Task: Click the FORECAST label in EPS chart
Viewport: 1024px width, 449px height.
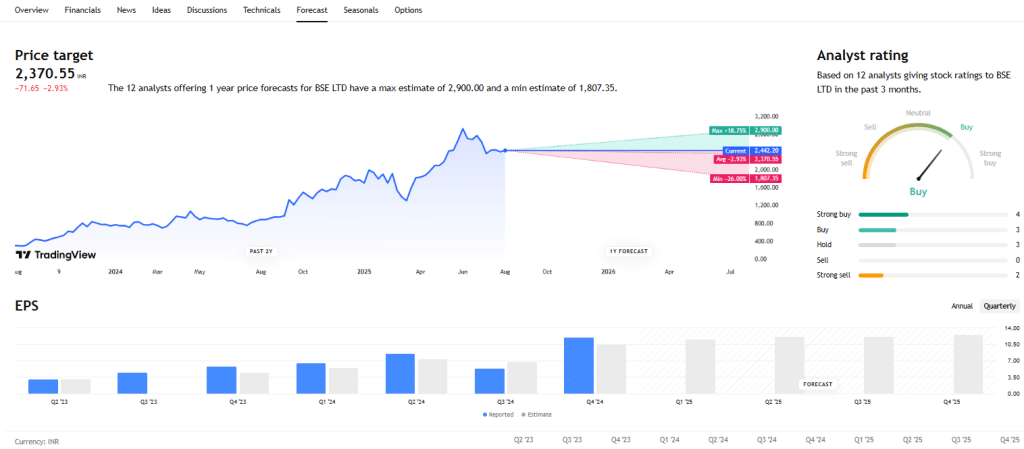Action: pyautogui.click(x=818, y=384)
